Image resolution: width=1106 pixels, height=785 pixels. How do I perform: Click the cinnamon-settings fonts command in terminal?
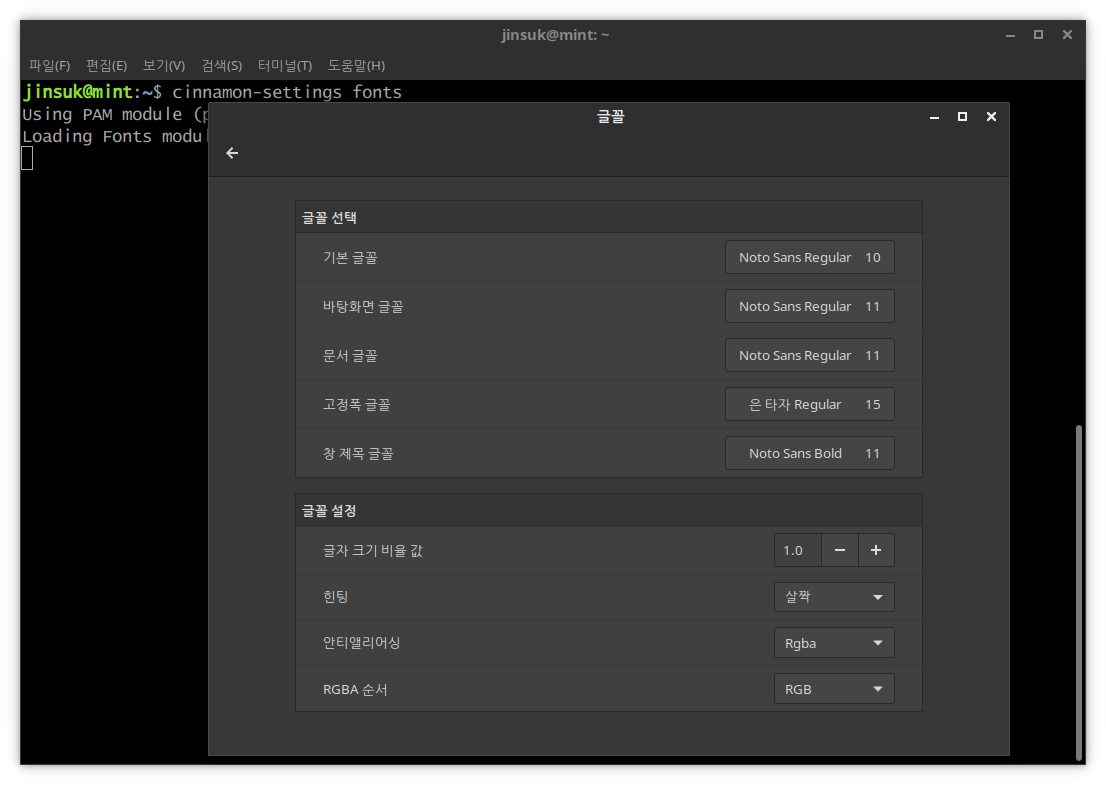(287, 92)
